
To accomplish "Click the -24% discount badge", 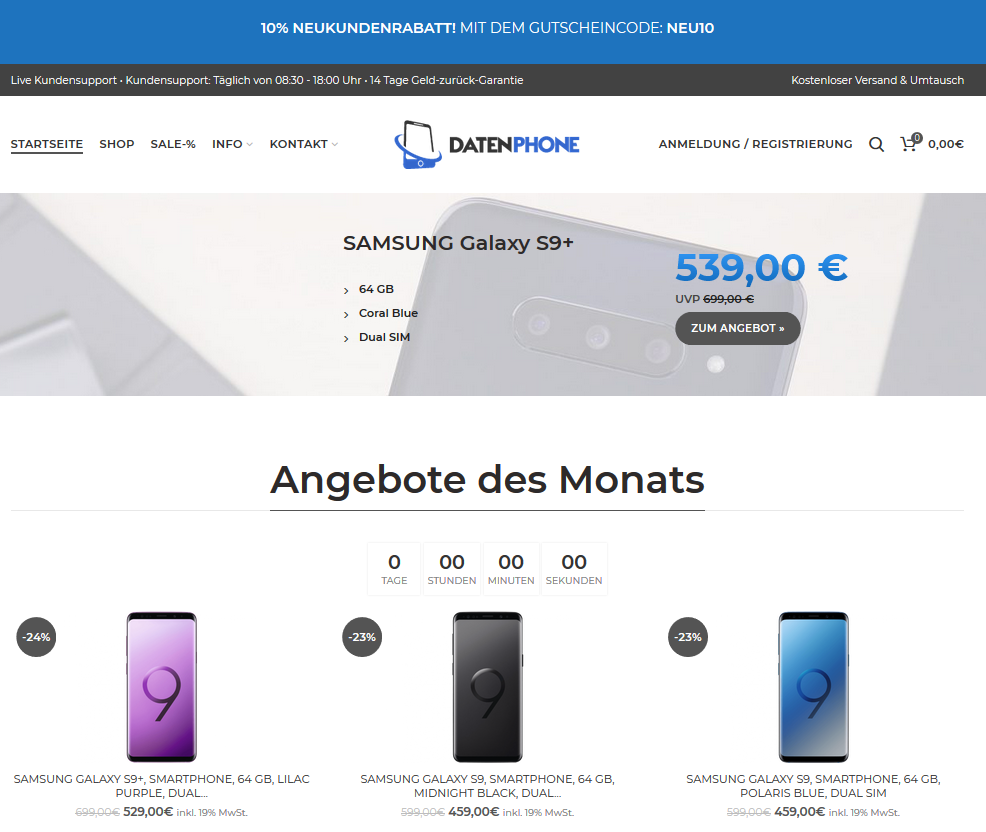I will [x=36, y=637].
